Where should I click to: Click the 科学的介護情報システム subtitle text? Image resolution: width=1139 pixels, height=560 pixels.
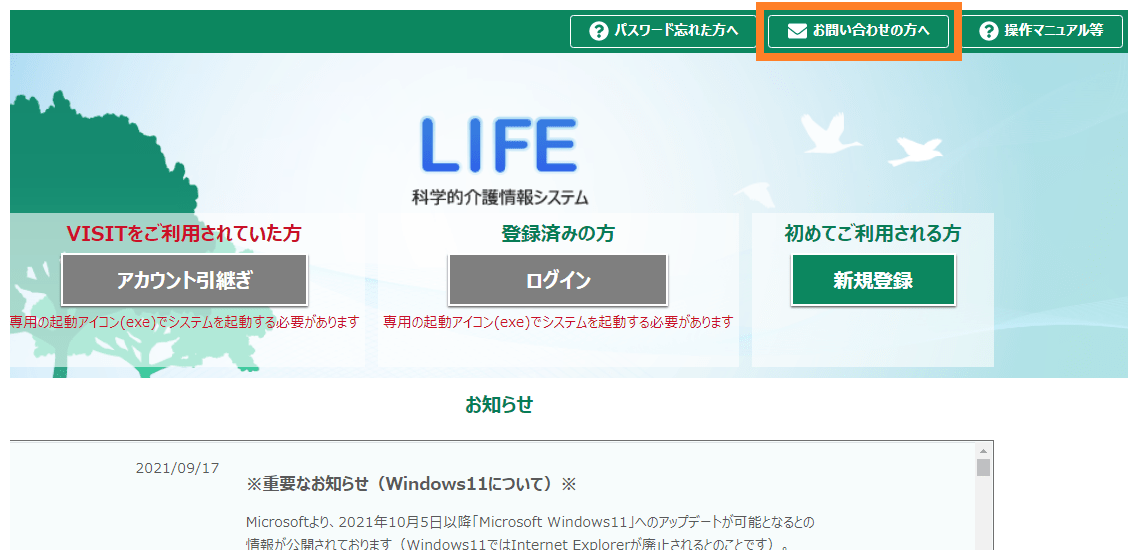coord(499,197)
